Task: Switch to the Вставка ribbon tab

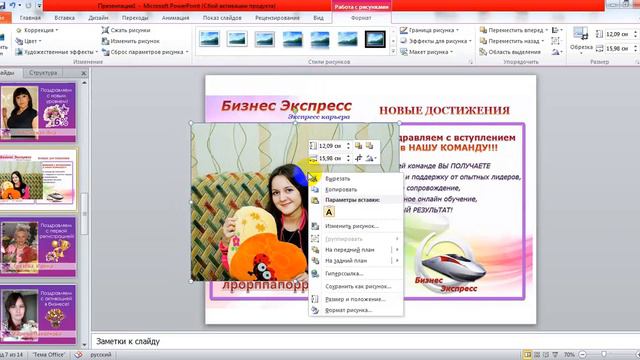Action: point(64,18)
